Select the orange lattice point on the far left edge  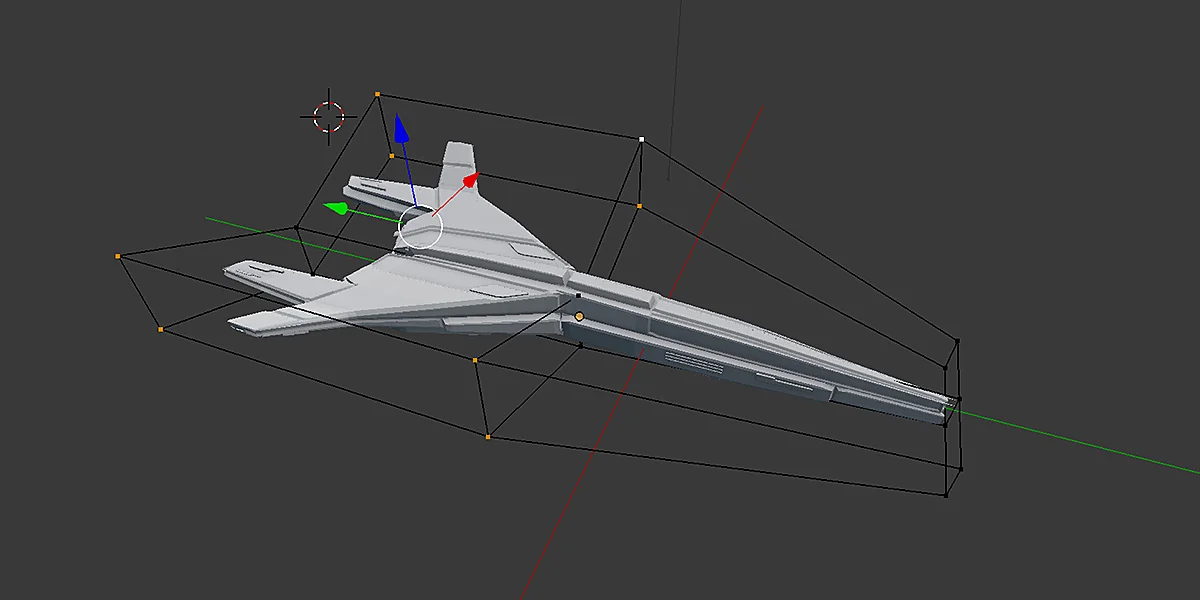(x=118, y=255)
